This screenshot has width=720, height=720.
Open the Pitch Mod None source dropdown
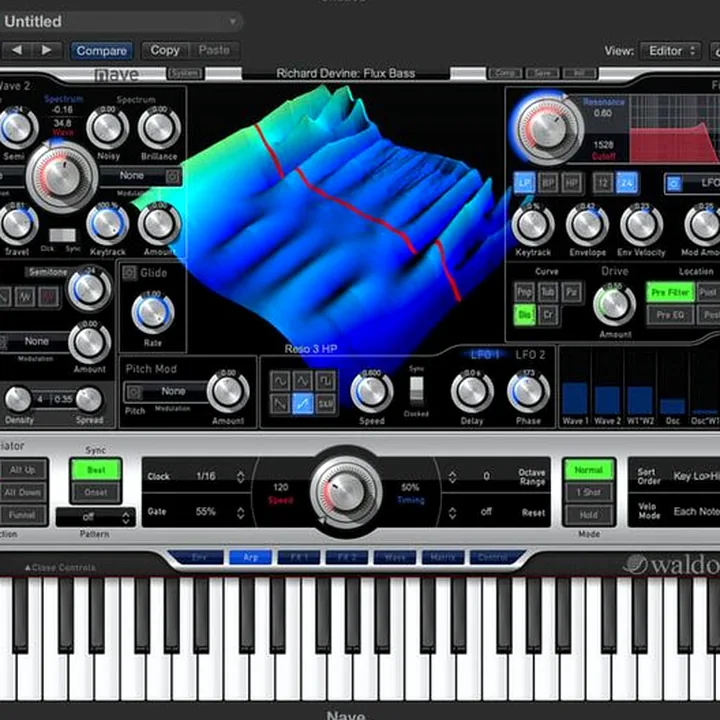[167, 391]
